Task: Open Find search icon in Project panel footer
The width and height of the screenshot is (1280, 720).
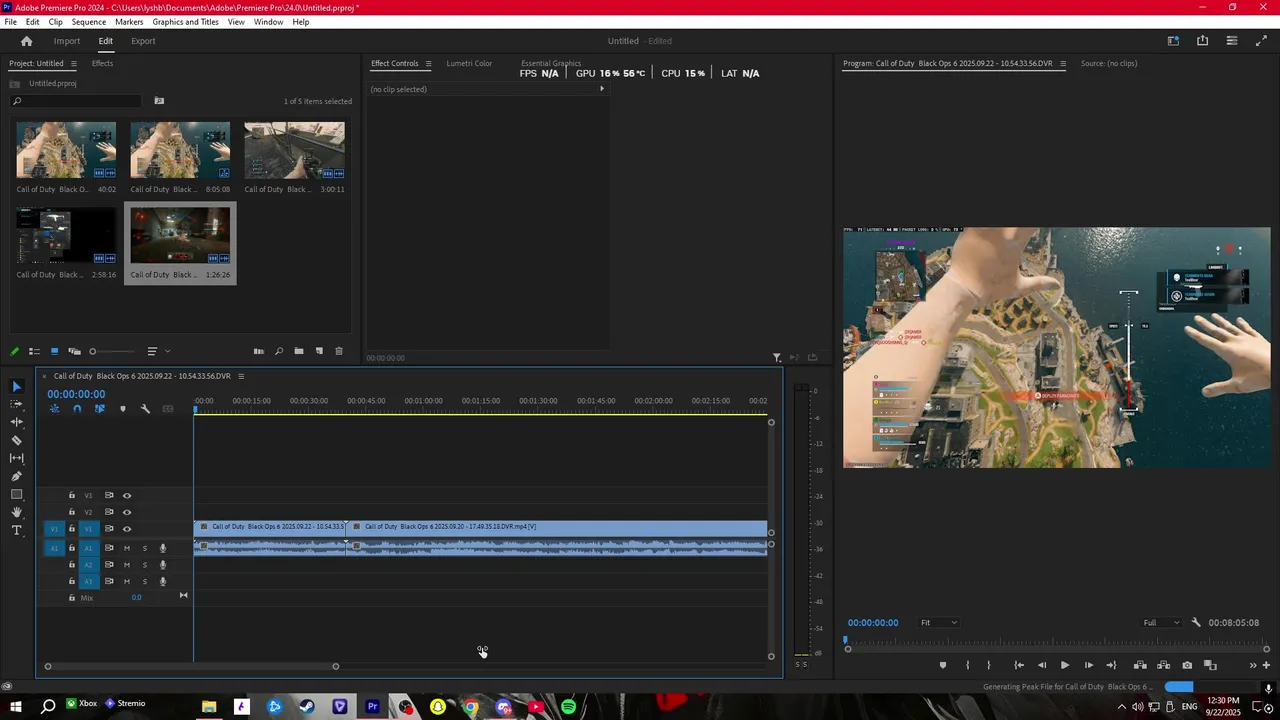Action: (278, 351)
